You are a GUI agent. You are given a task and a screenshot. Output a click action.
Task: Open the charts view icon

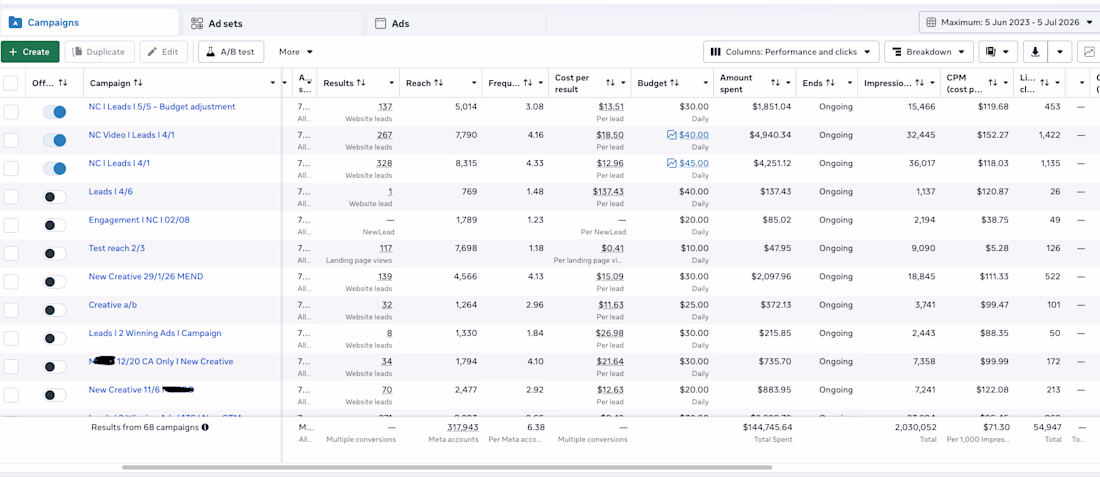[1089, 52]
